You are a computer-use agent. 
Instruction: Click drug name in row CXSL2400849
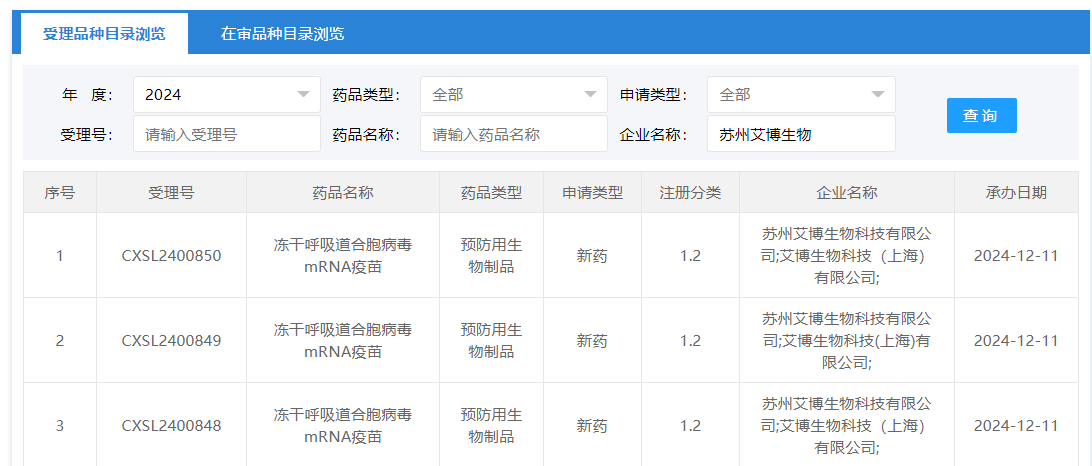pyautogui.click(x=343, y=341)
